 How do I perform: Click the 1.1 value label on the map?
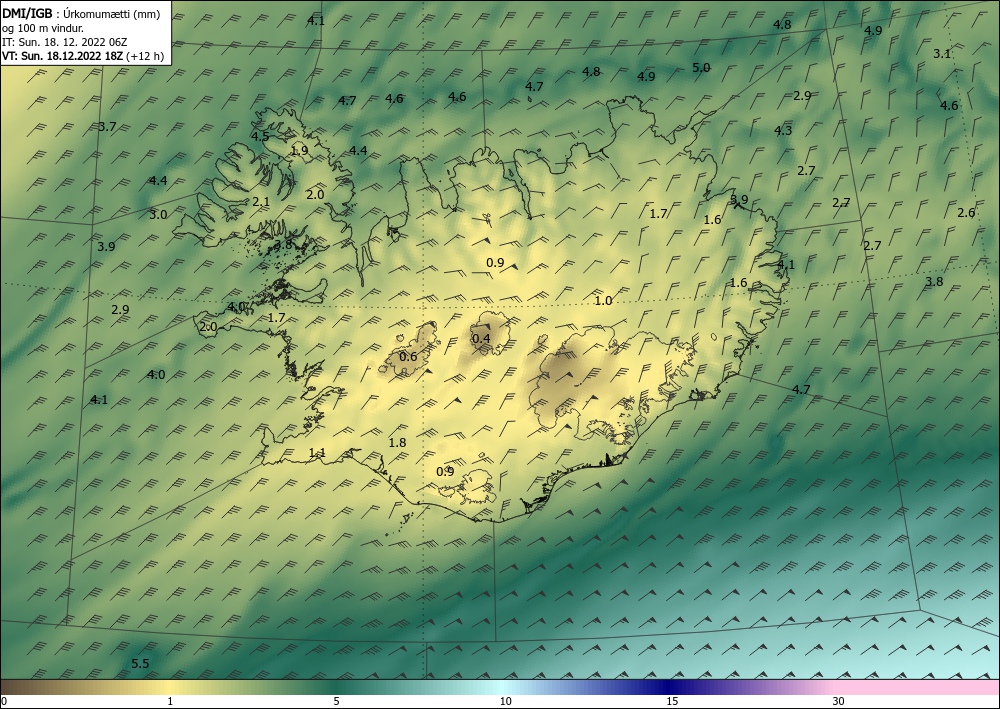pos(317,453)
